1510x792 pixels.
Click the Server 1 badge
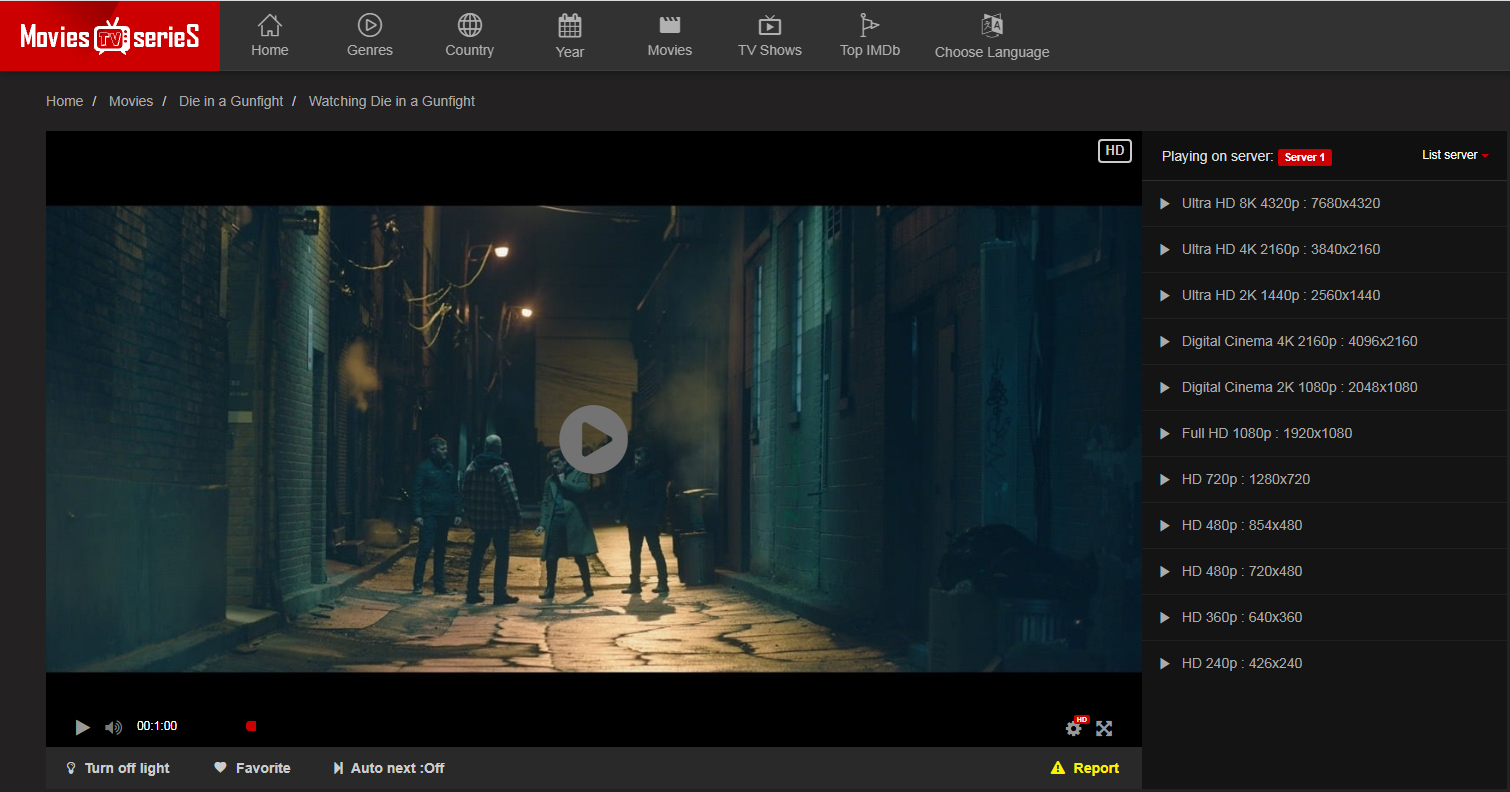tap(1305, 157)
